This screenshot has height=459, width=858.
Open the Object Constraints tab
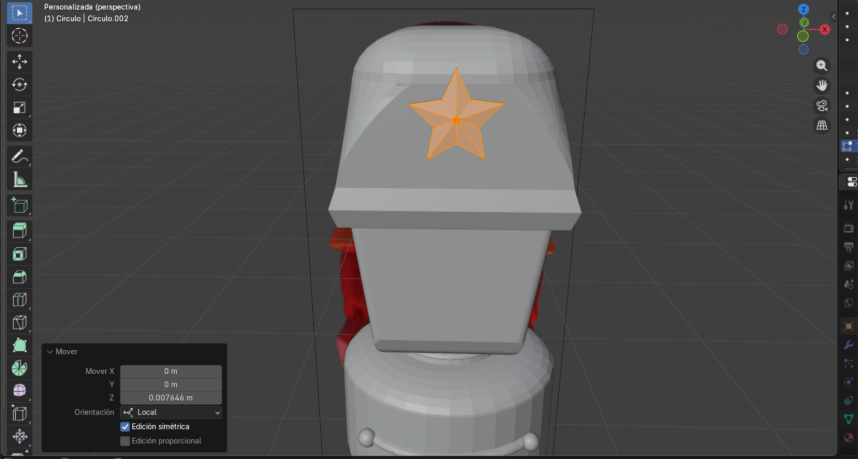[x=849, y=400]
